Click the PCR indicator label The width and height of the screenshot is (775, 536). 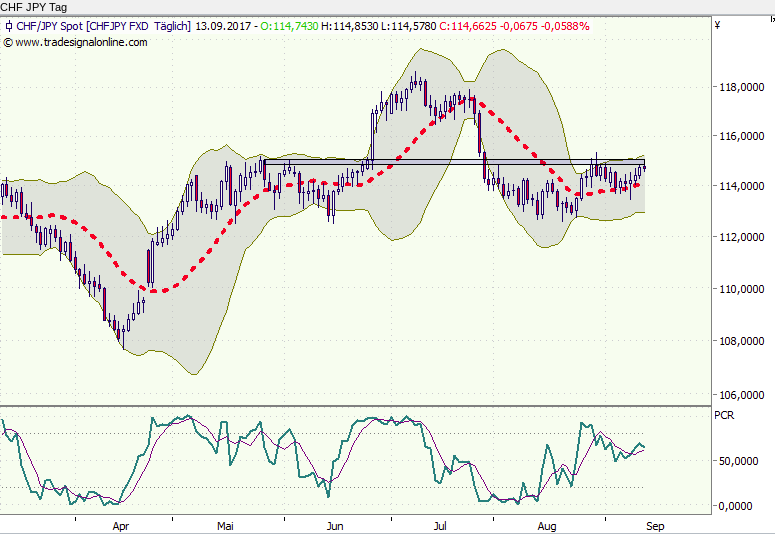[724, 415]
